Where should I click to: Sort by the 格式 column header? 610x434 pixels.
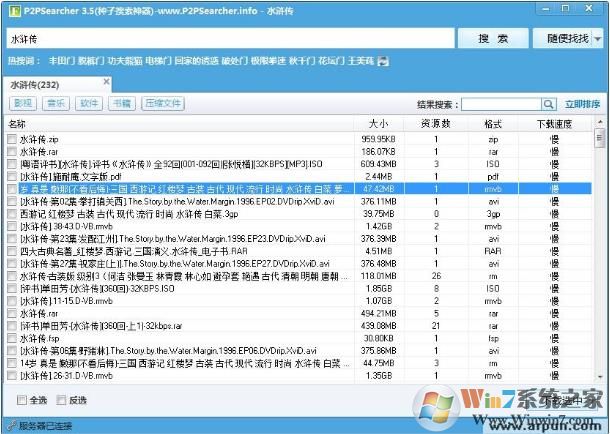493,124
